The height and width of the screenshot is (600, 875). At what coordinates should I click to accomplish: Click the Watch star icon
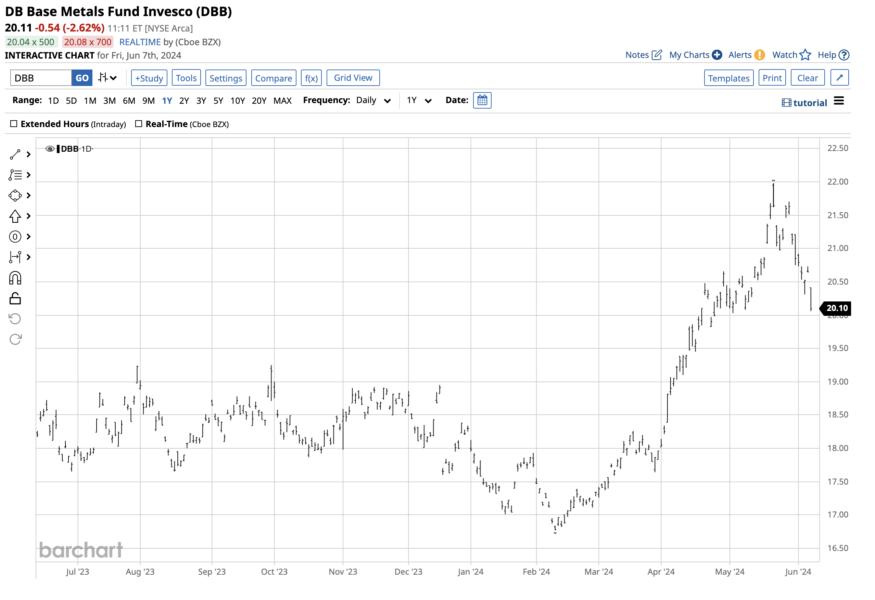[x=805, y=55]
